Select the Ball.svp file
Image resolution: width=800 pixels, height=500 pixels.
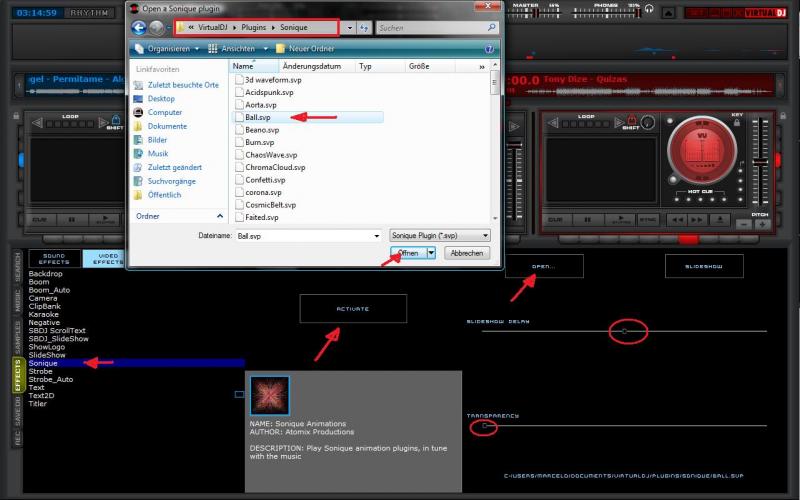pos(307,117)
